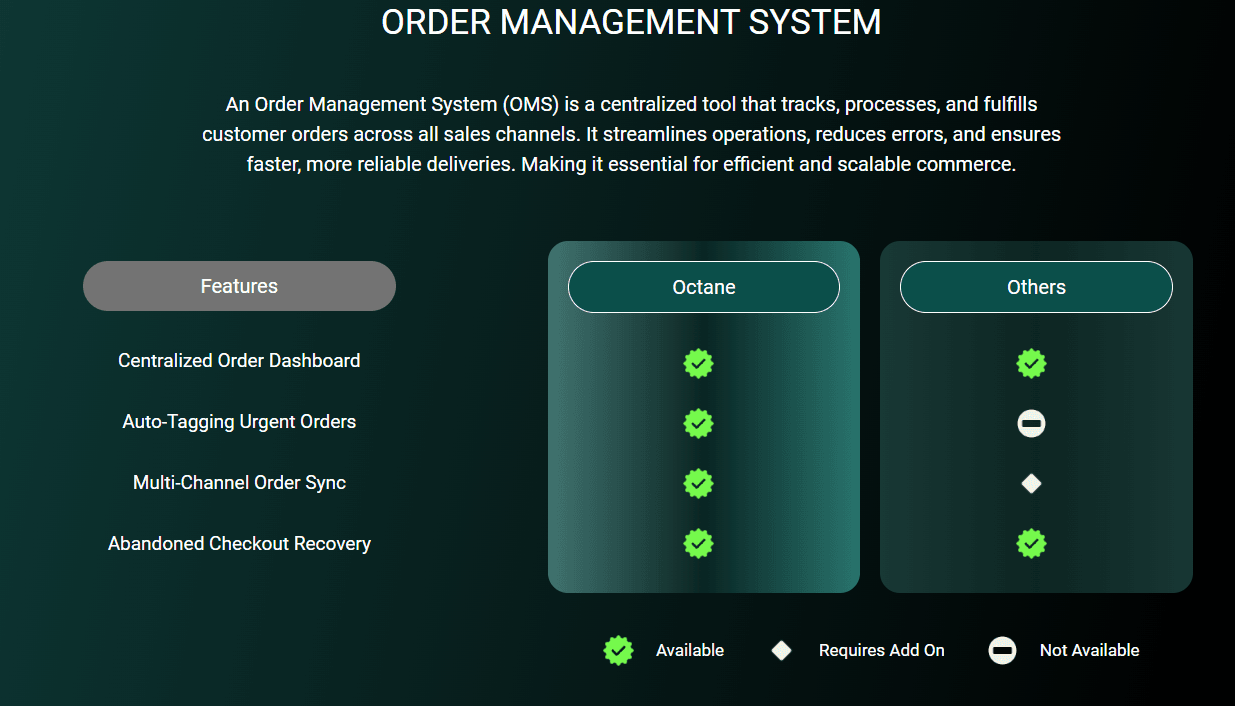The width and height of the screenshot is (1235, 706).
Task: Select the Others column header
Action: click(1036, 287)
